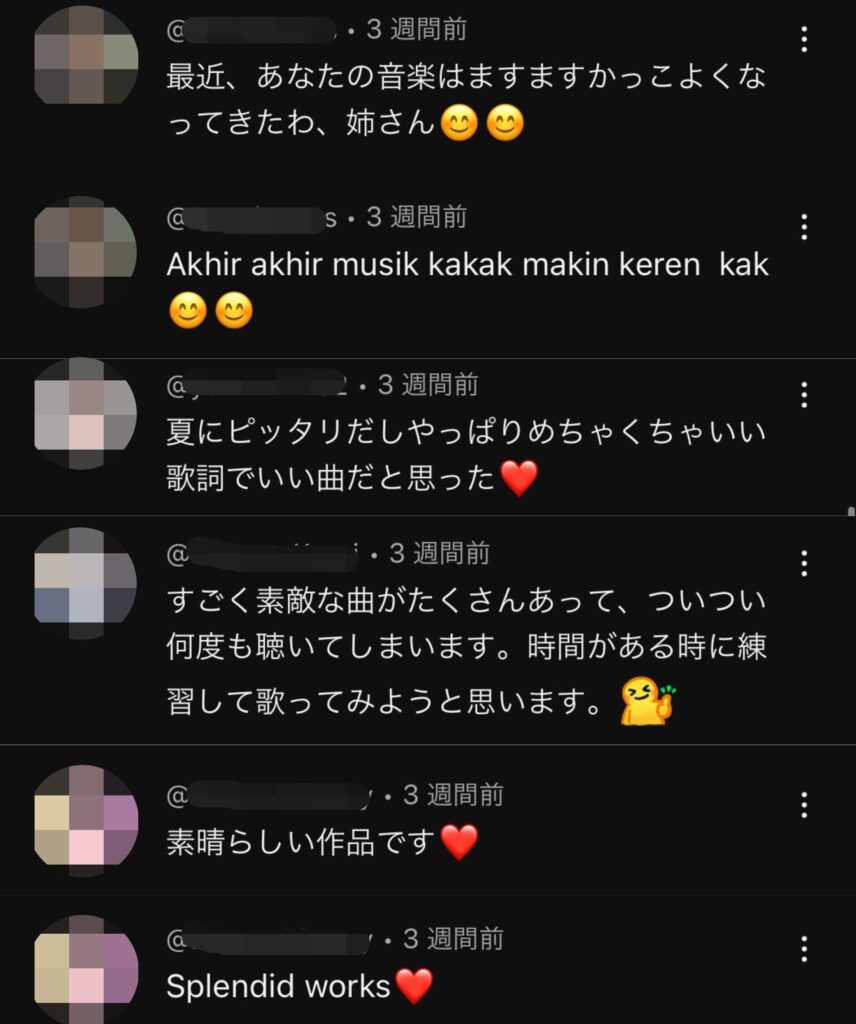Tap avatar of すごく素敵な曲 commenter

tap(86, 583)
